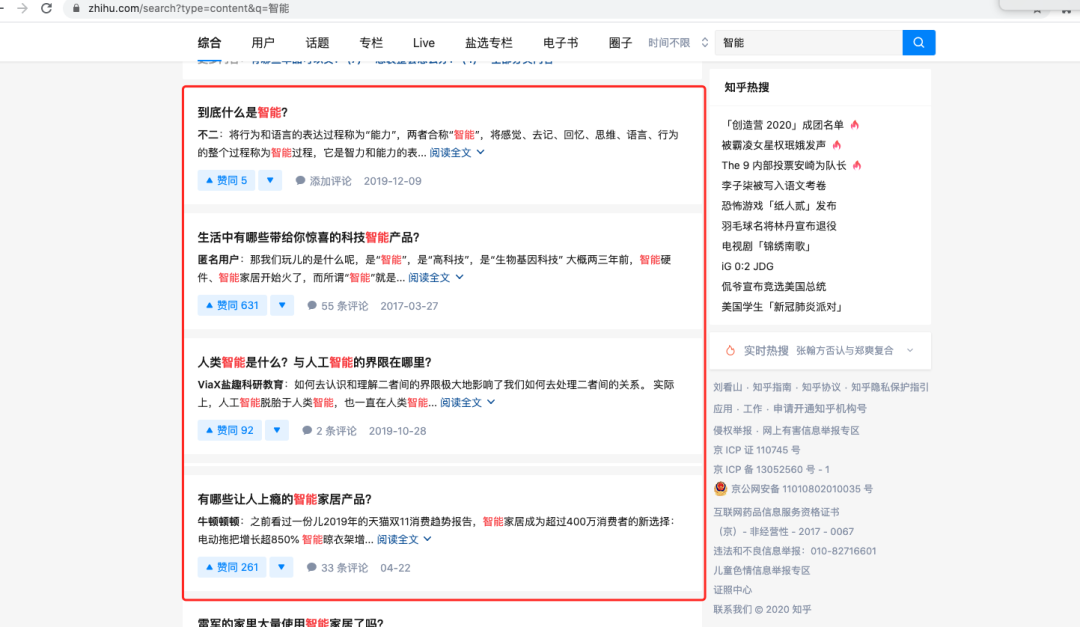This screenshot has width=1080, height=627.
Task: Click flame icon next to The 9 内部投票安崎为队长
Action: (857, 165)
